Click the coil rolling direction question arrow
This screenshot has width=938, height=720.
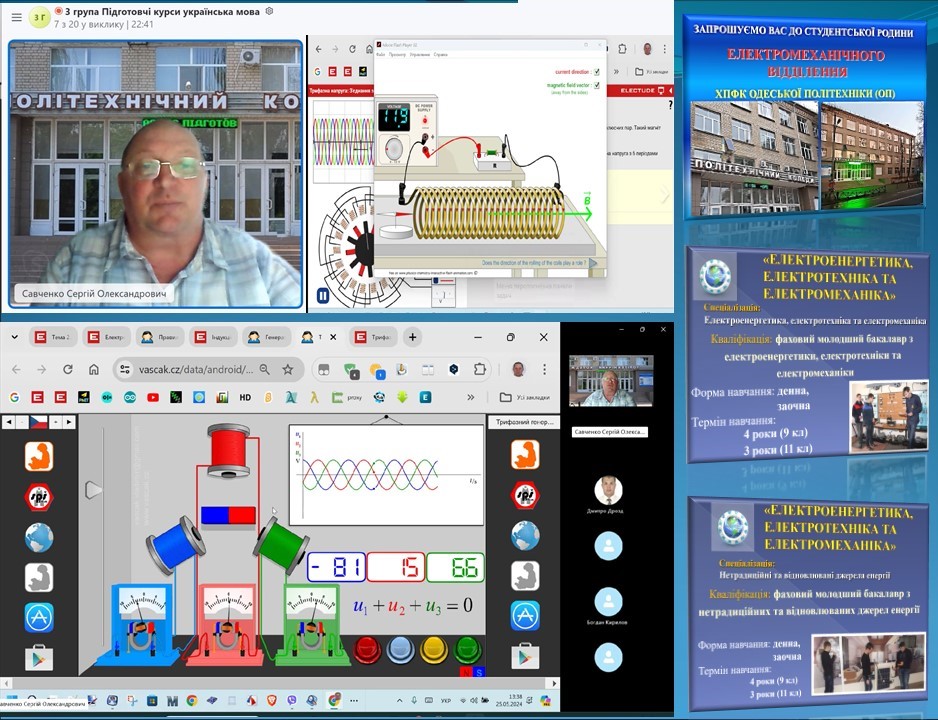593,263
